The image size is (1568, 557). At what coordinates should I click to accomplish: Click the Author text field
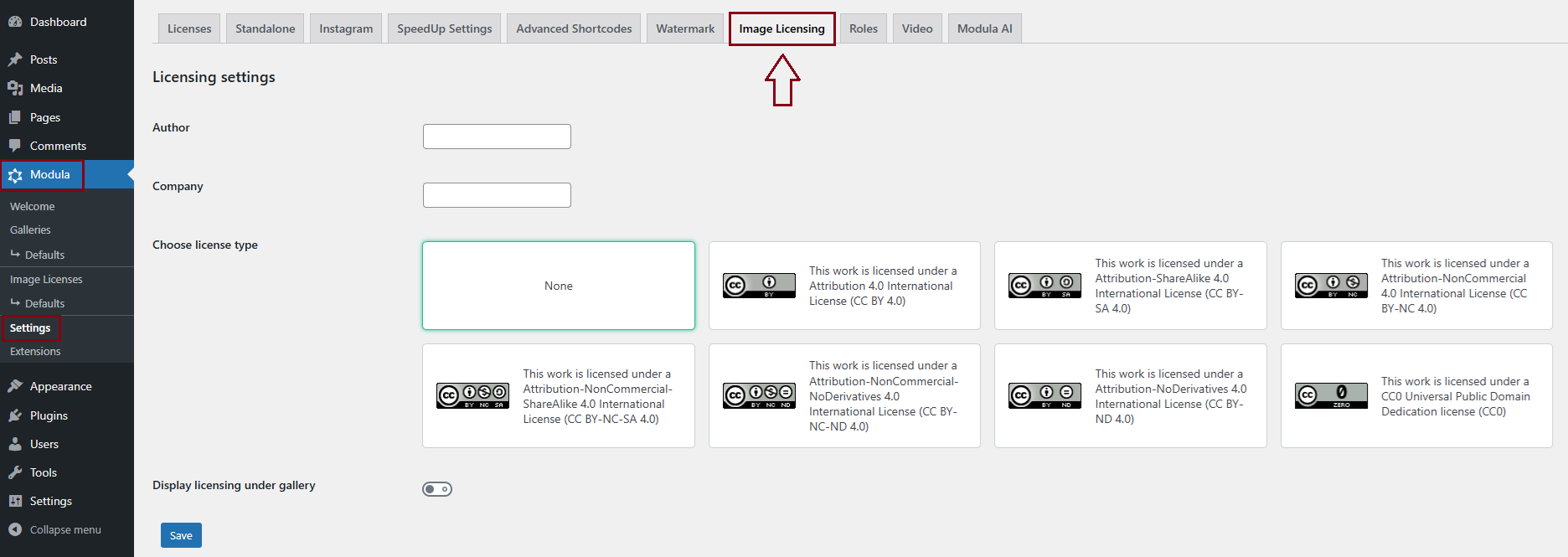click(x=497, y=137)
